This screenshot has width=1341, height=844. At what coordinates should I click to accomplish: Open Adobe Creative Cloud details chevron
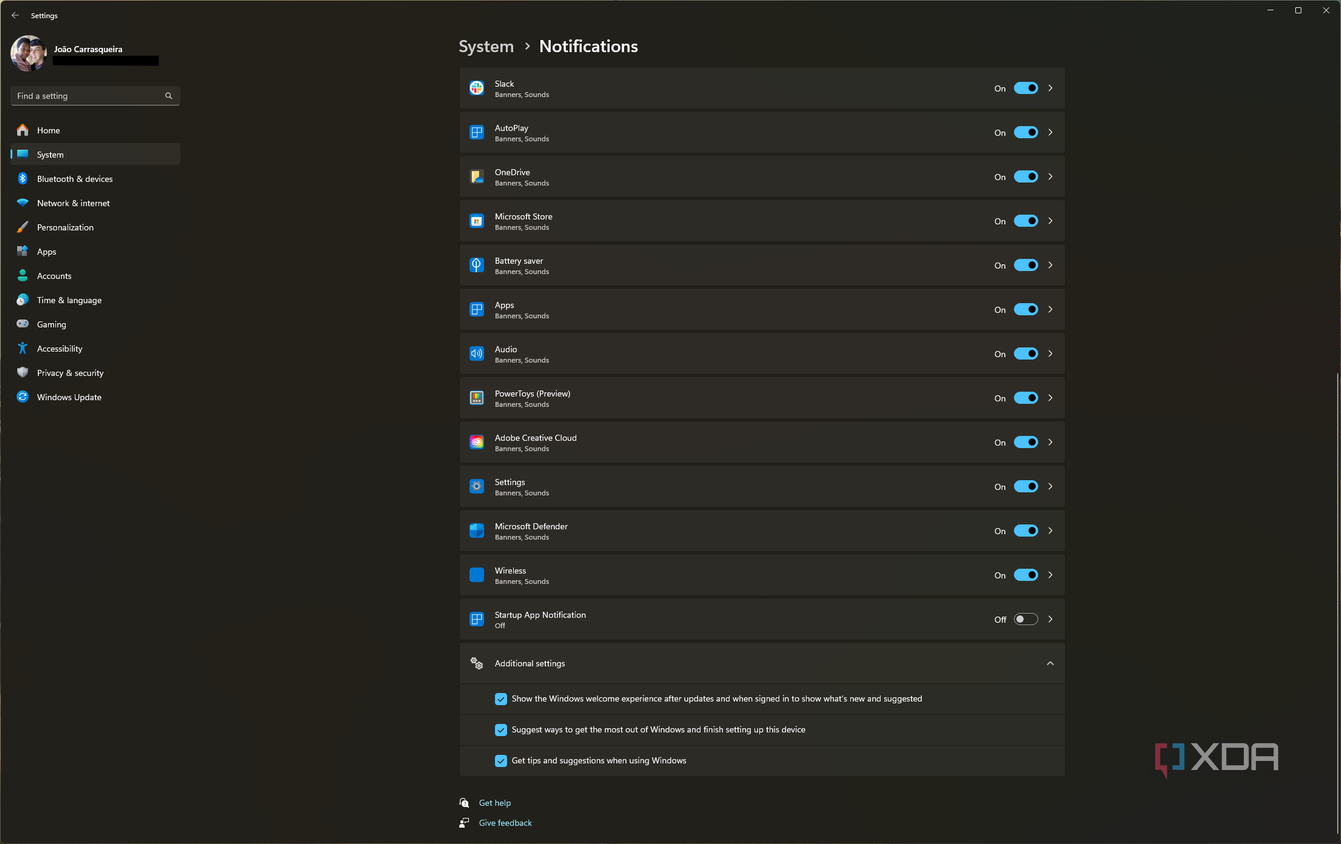pos(1050,442)
